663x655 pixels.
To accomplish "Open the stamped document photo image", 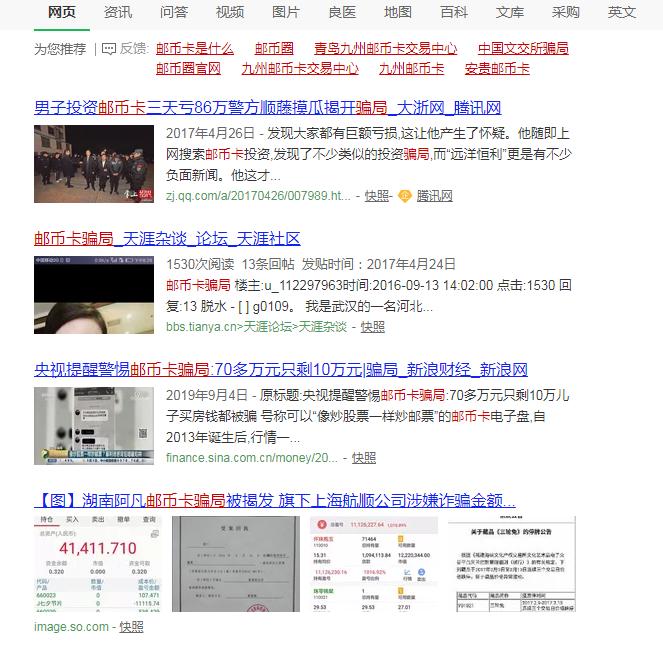I will coord(236,564).
